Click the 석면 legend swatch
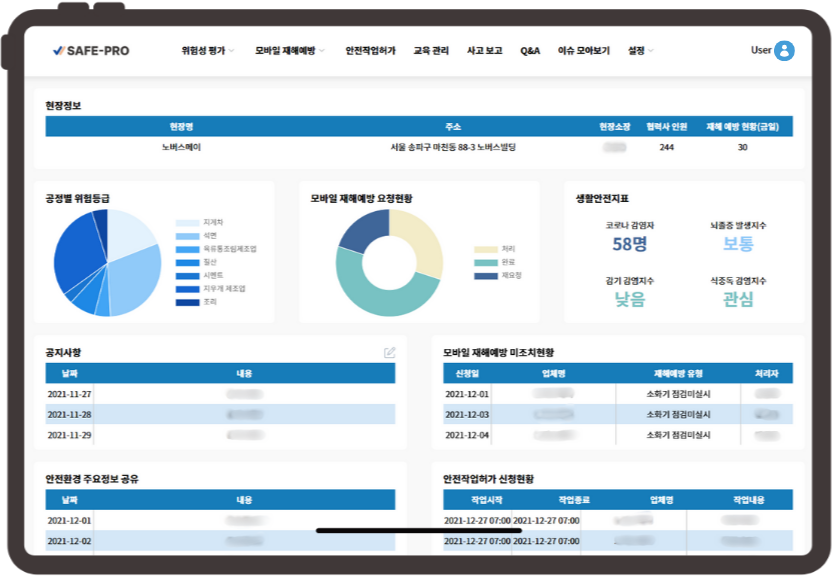 coord(187,235)
